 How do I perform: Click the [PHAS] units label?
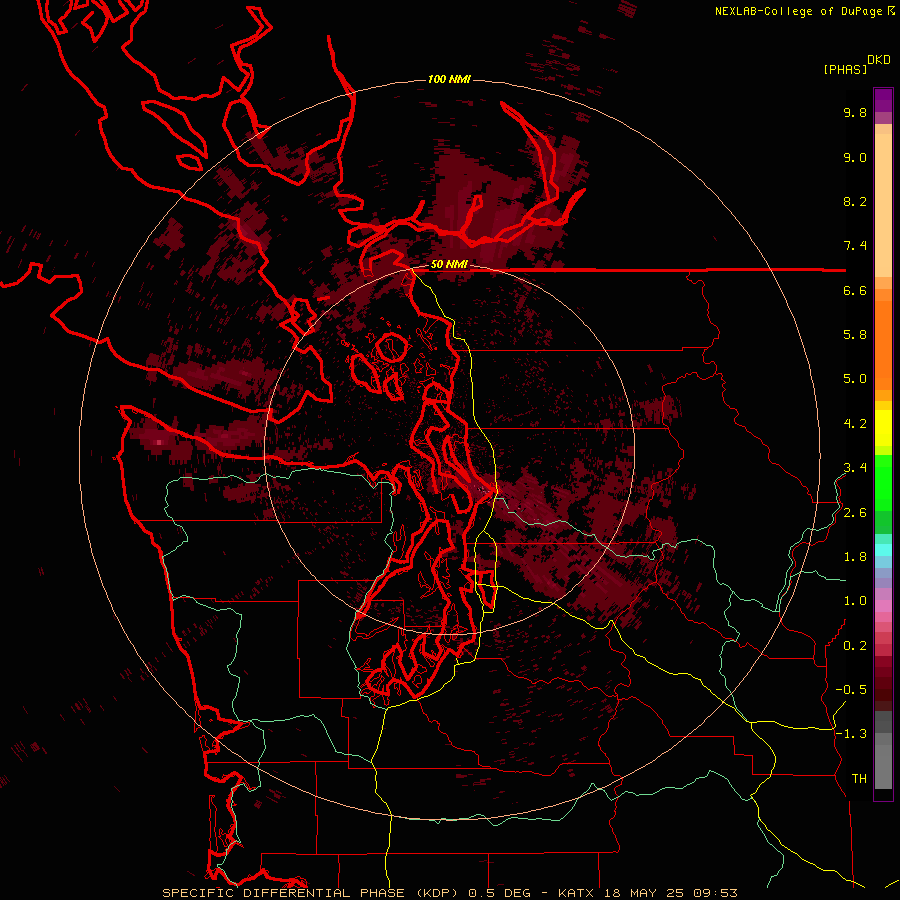[x=845, y=70]
